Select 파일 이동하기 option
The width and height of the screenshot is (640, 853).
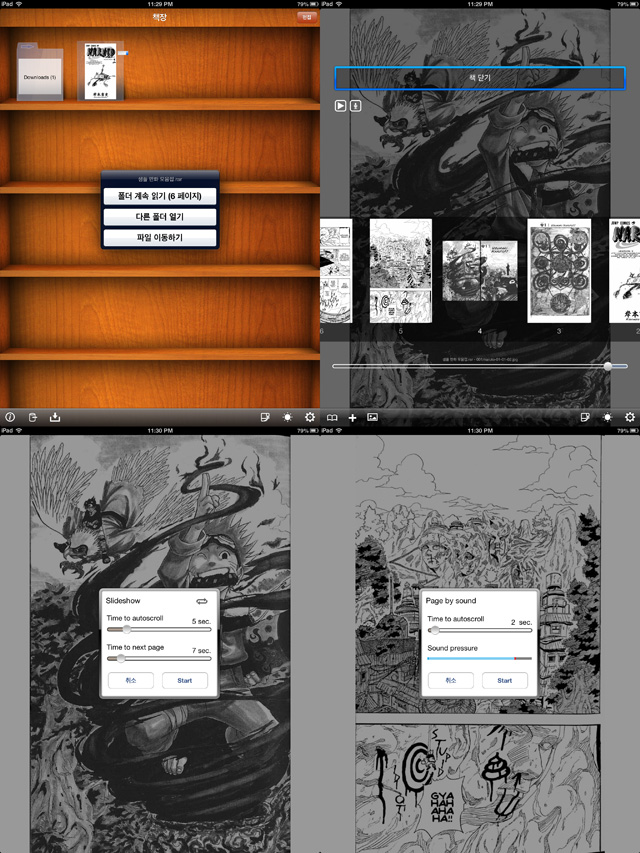pos(160,237)
